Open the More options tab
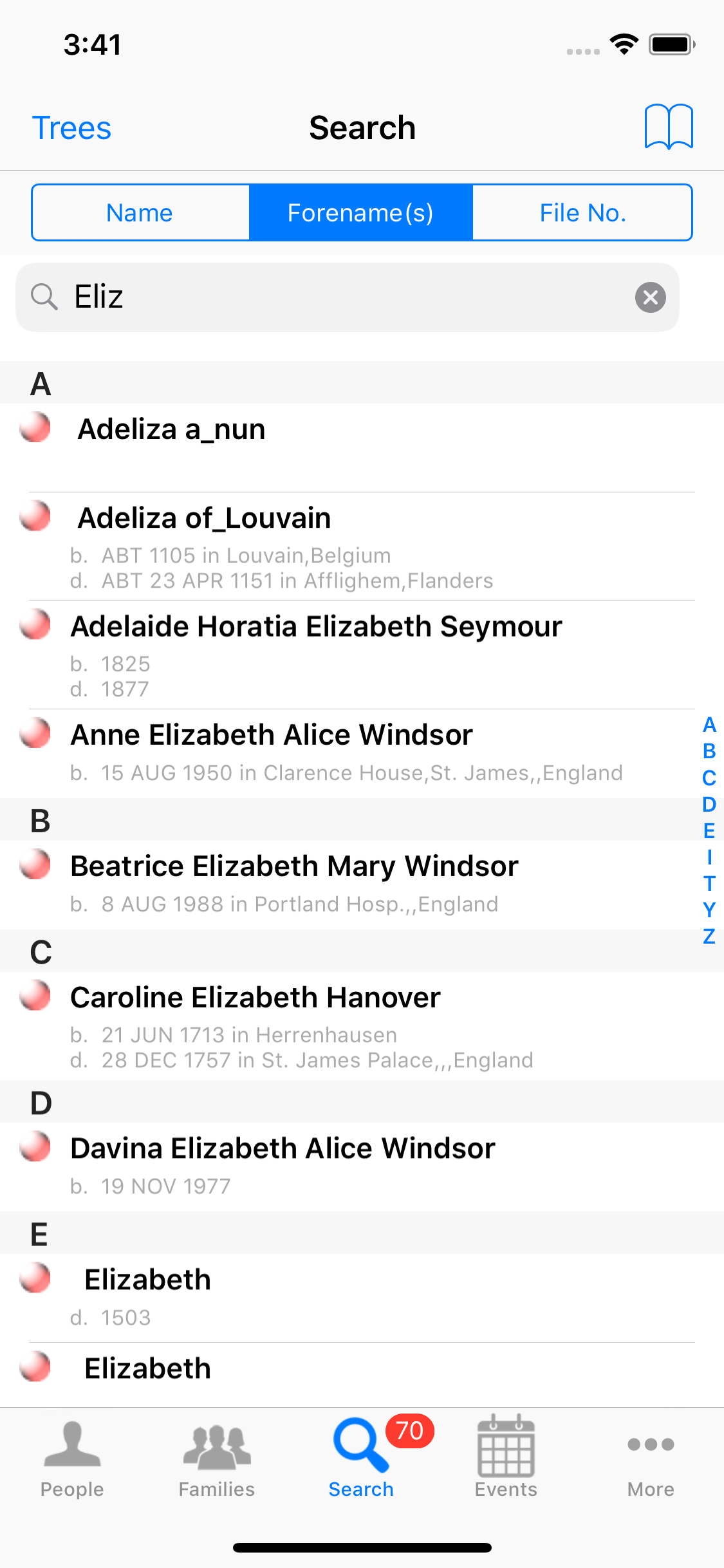Screen dimensions: 724x1568 [x=651, y=1459]
